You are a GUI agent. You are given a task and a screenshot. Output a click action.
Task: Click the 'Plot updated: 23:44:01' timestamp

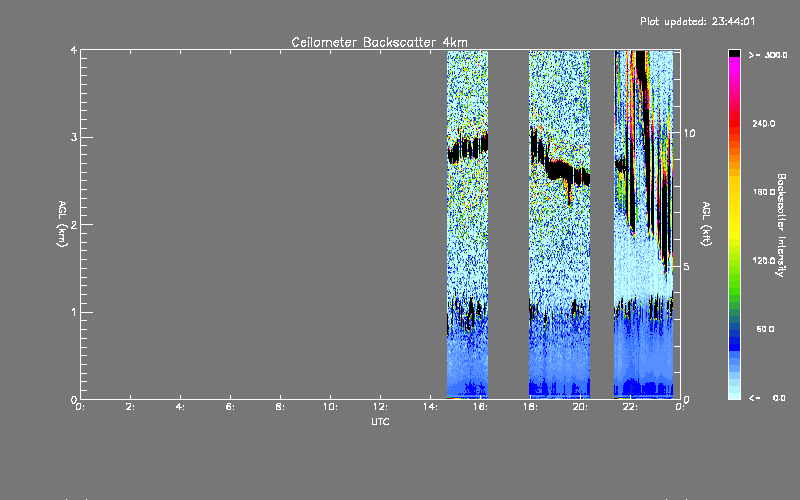(697, 21)
